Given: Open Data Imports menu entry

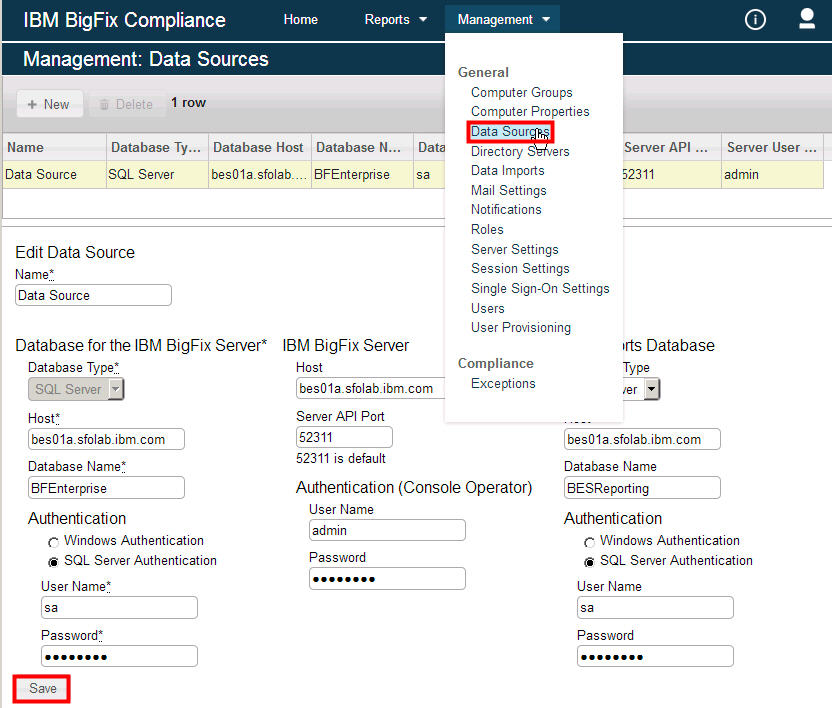Looking at the screenshot, I should (x=508, y=170).
